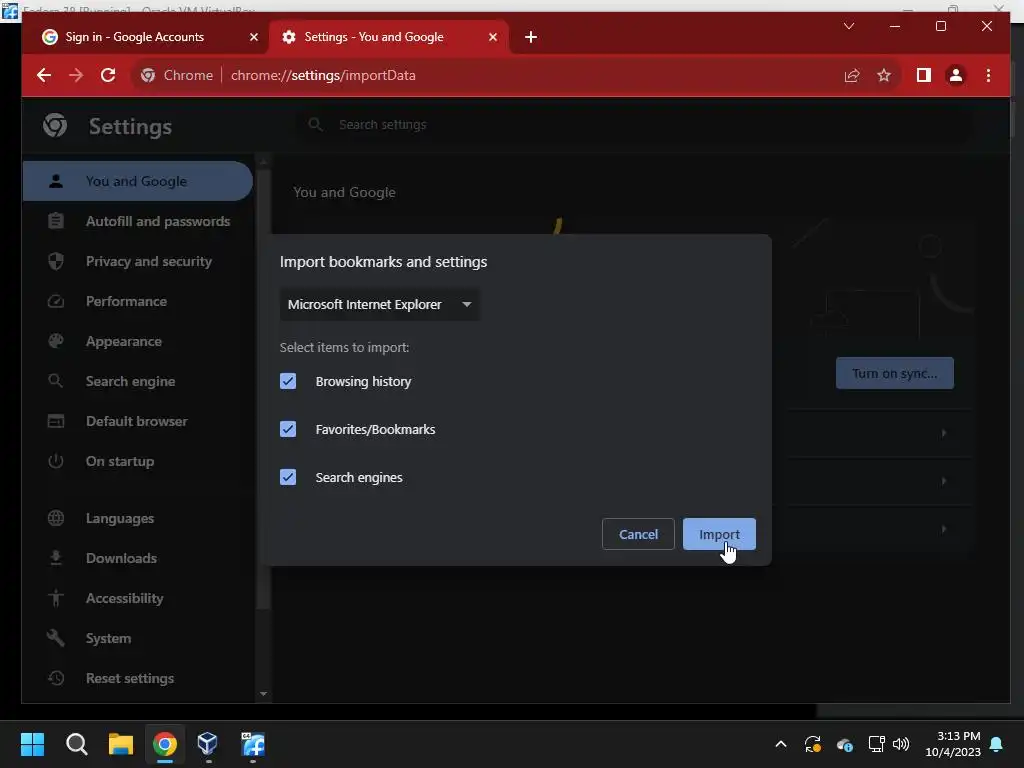Reload the settings page
This screenshot has width=1024, height=768.
pyautogui.click(x=108, y=75)
